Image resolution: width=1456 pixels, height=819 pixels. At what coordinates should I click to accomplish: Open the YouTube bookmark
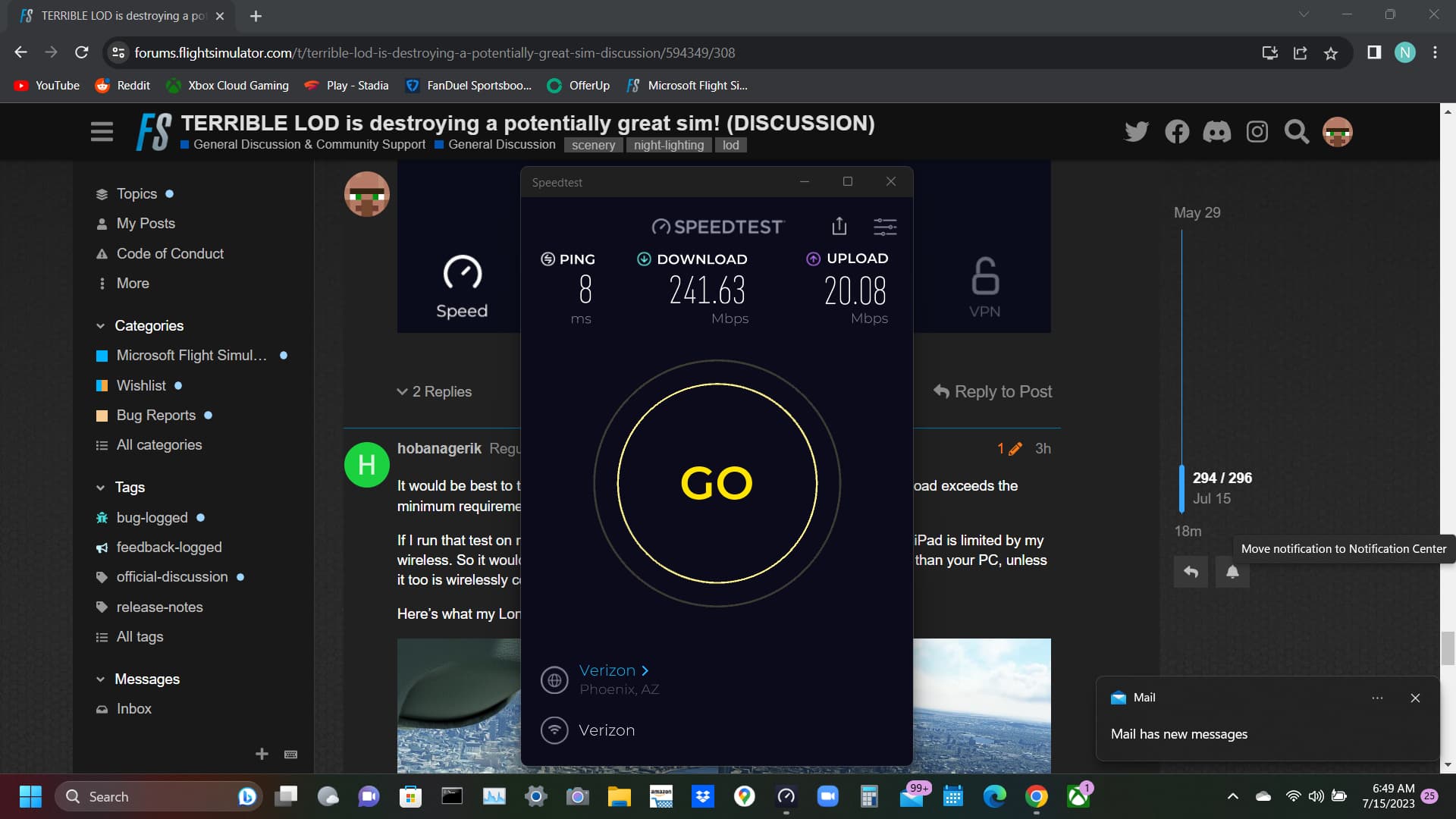click(47, 86)
